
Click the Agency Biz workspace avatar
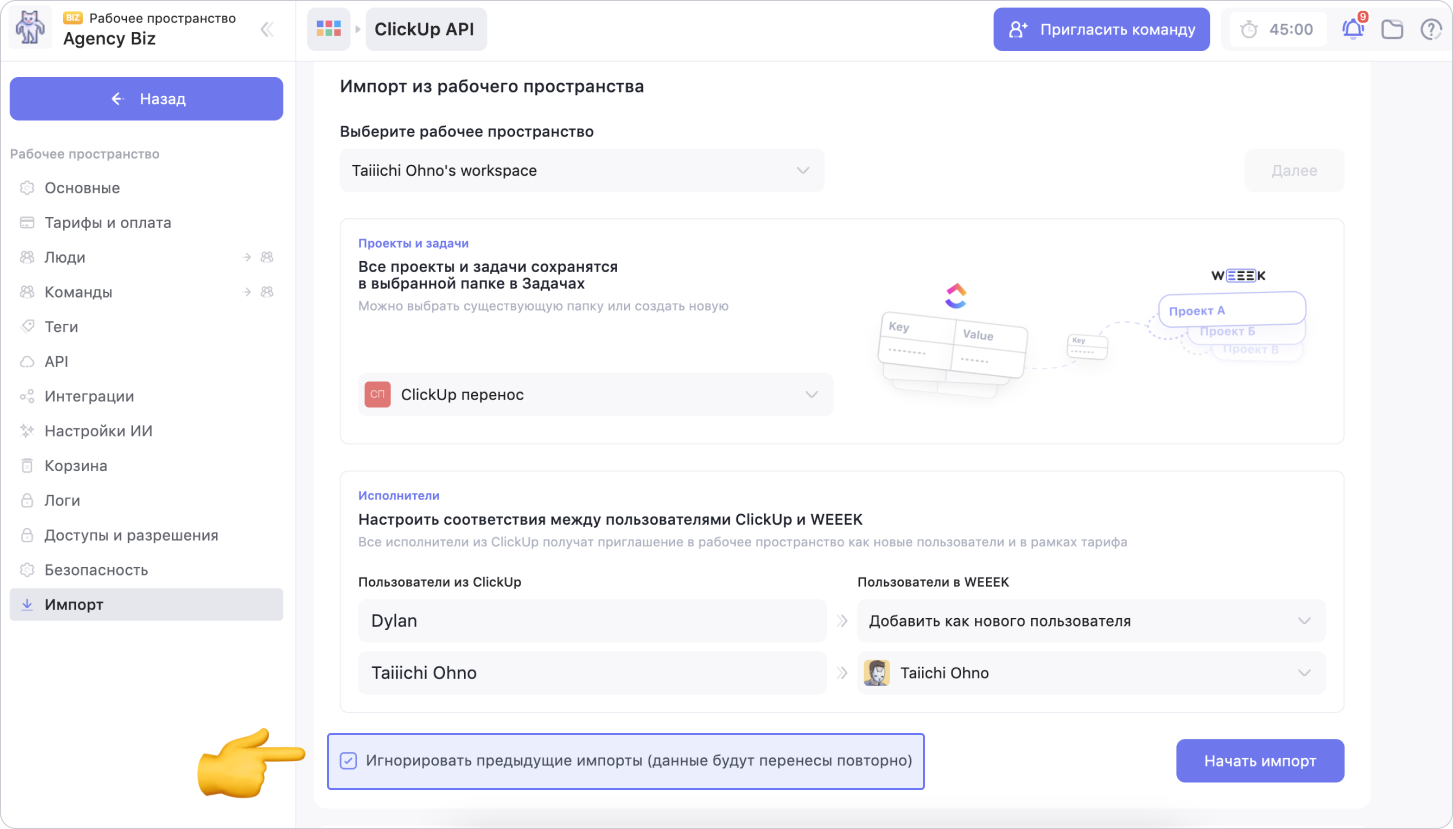pyautogui.click(x=30, y=29)
